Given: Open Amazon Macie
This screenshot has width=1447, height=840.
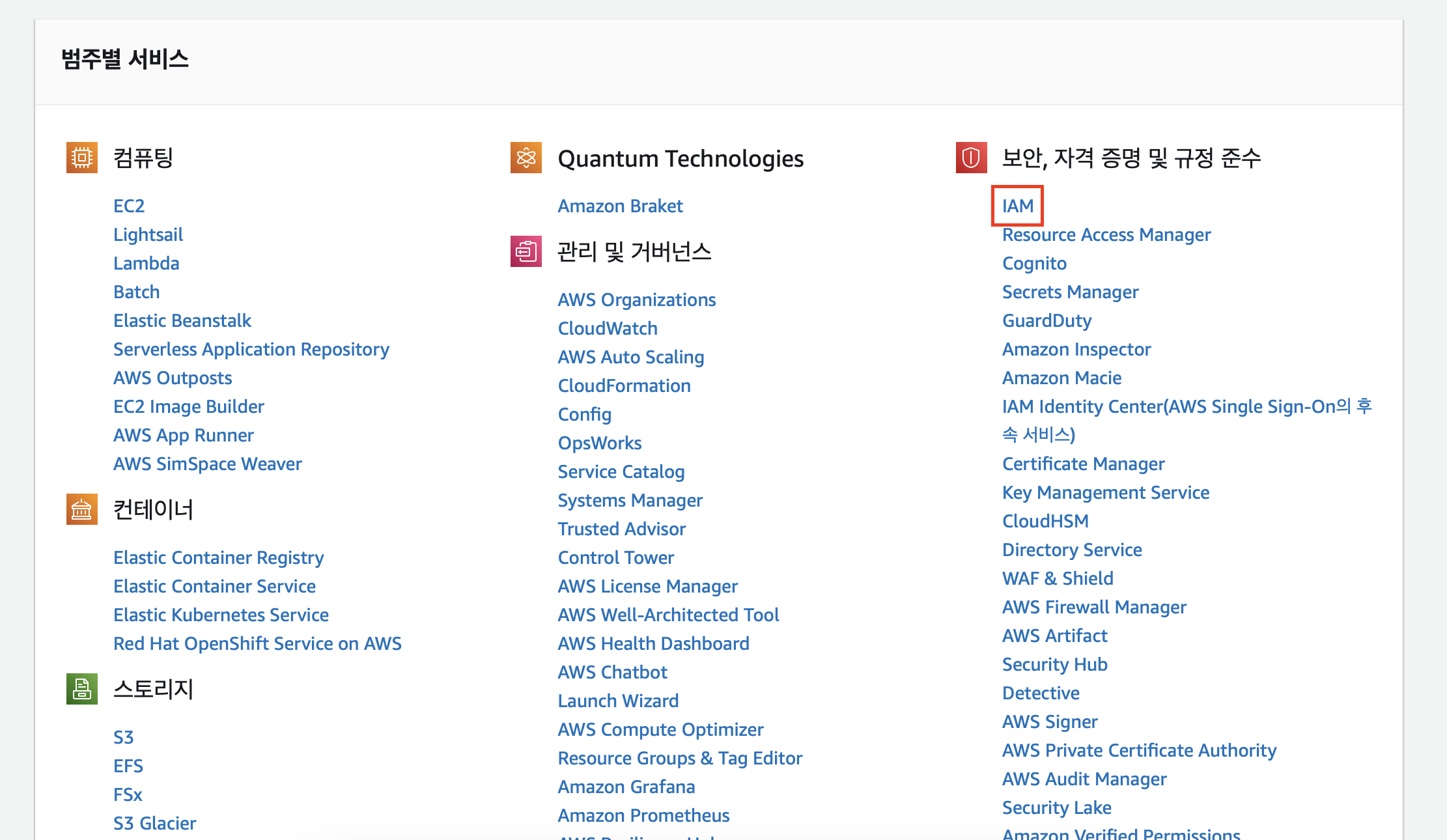Looking at the screenshot, I should [x=1062, y=378].
